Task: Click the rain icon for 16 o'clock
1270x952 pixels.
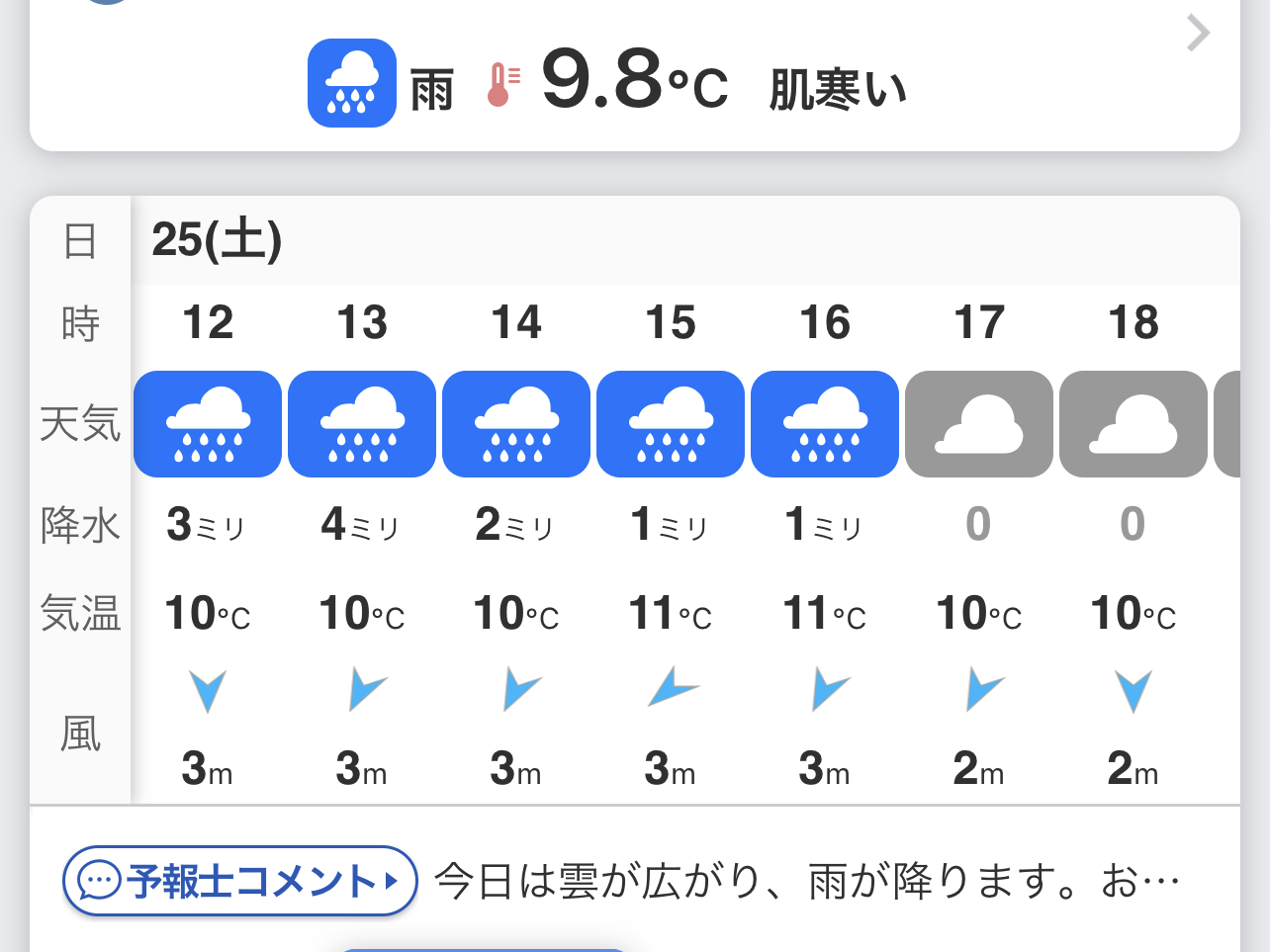Action: pyautogui.click(x=825, y=424)
